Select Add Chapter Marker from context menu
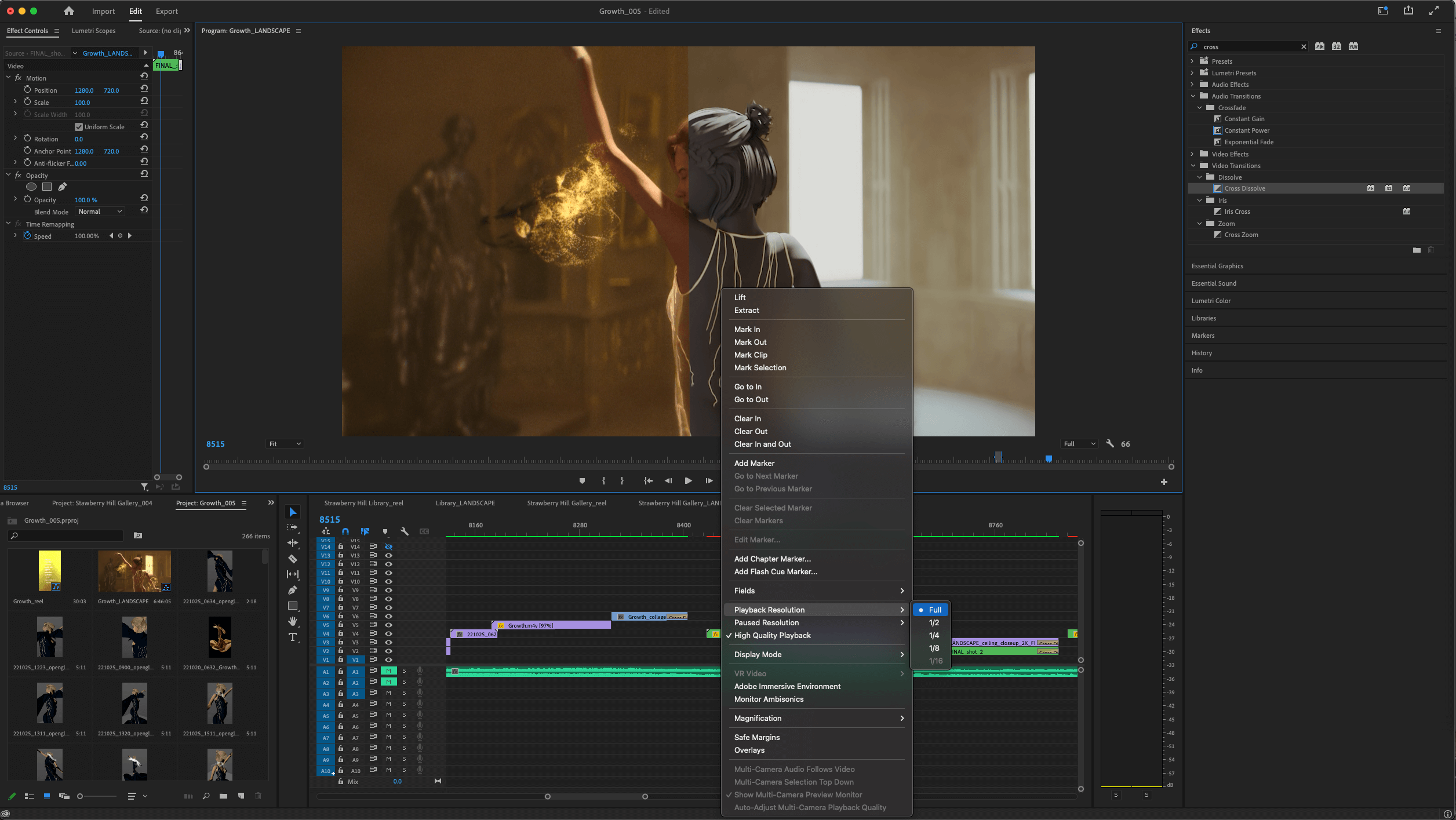Image resolution: width=1456 pixels, height=820 pixels. [x=771, y=558]
